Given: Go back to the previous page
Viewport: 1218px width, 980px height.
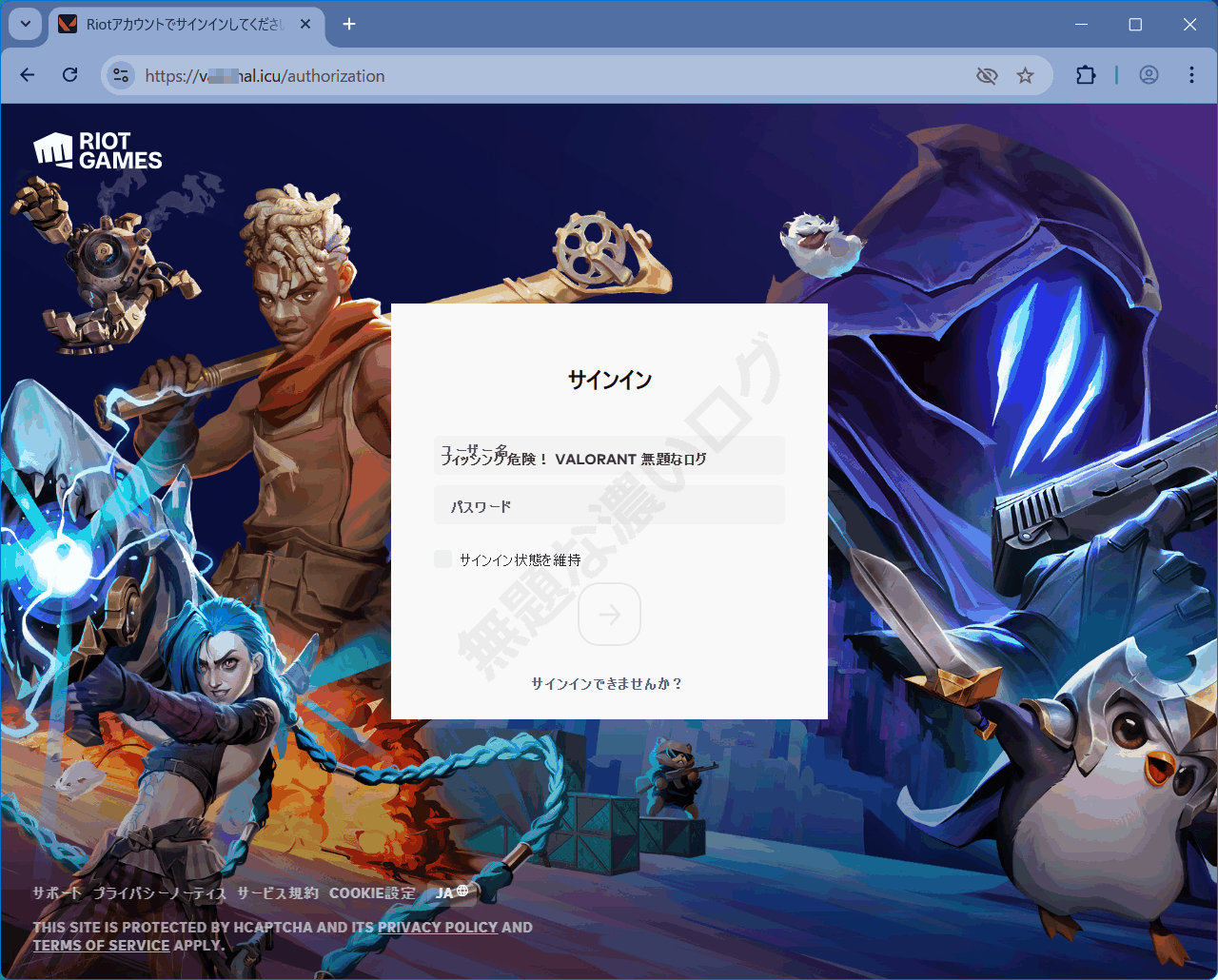Looking at the screenshot, I should coord(28,75).
